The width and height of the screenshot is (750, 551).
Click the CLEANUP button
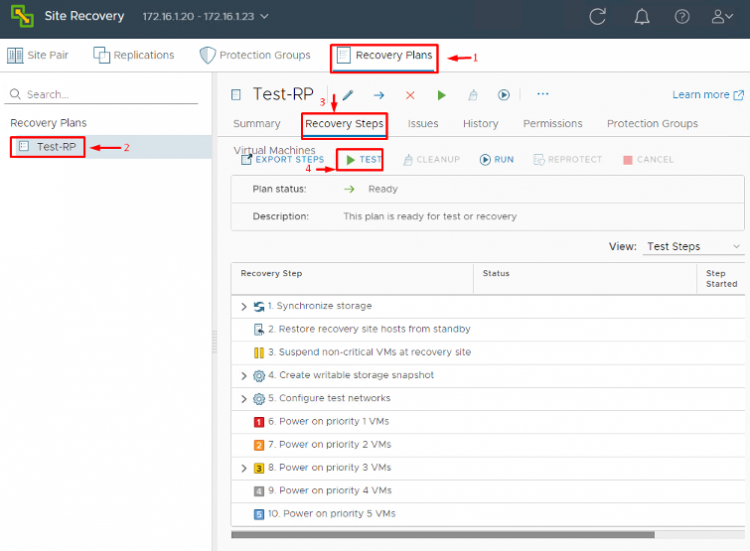[x=431, y=160]
